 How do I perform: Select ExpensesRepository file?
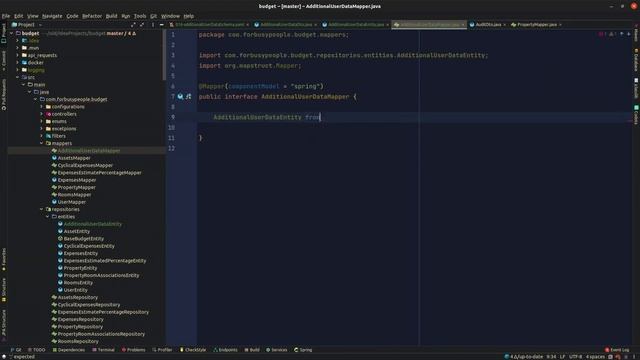point(80,320)
